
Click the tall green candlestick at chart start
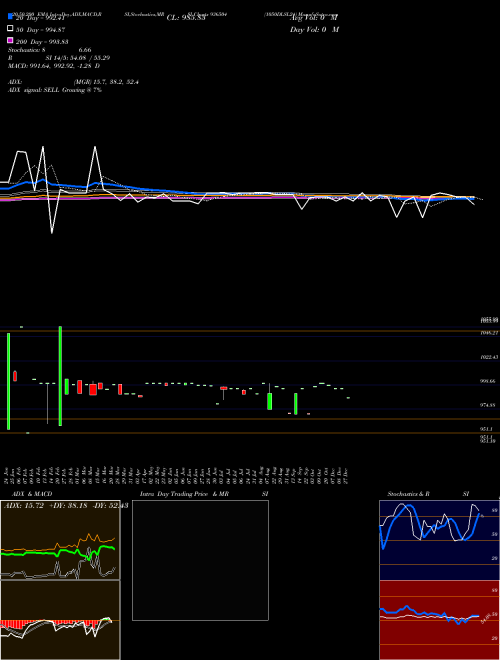pyautogui.click(x=8, y=381)
